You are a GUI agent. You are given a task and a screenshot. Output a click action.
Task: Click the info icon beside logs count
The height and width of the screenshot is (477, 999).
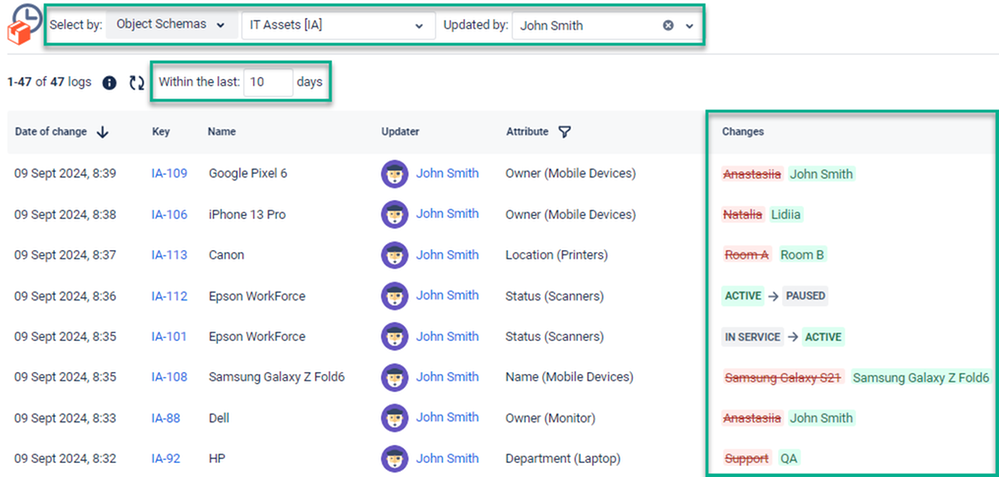(110, 82)
